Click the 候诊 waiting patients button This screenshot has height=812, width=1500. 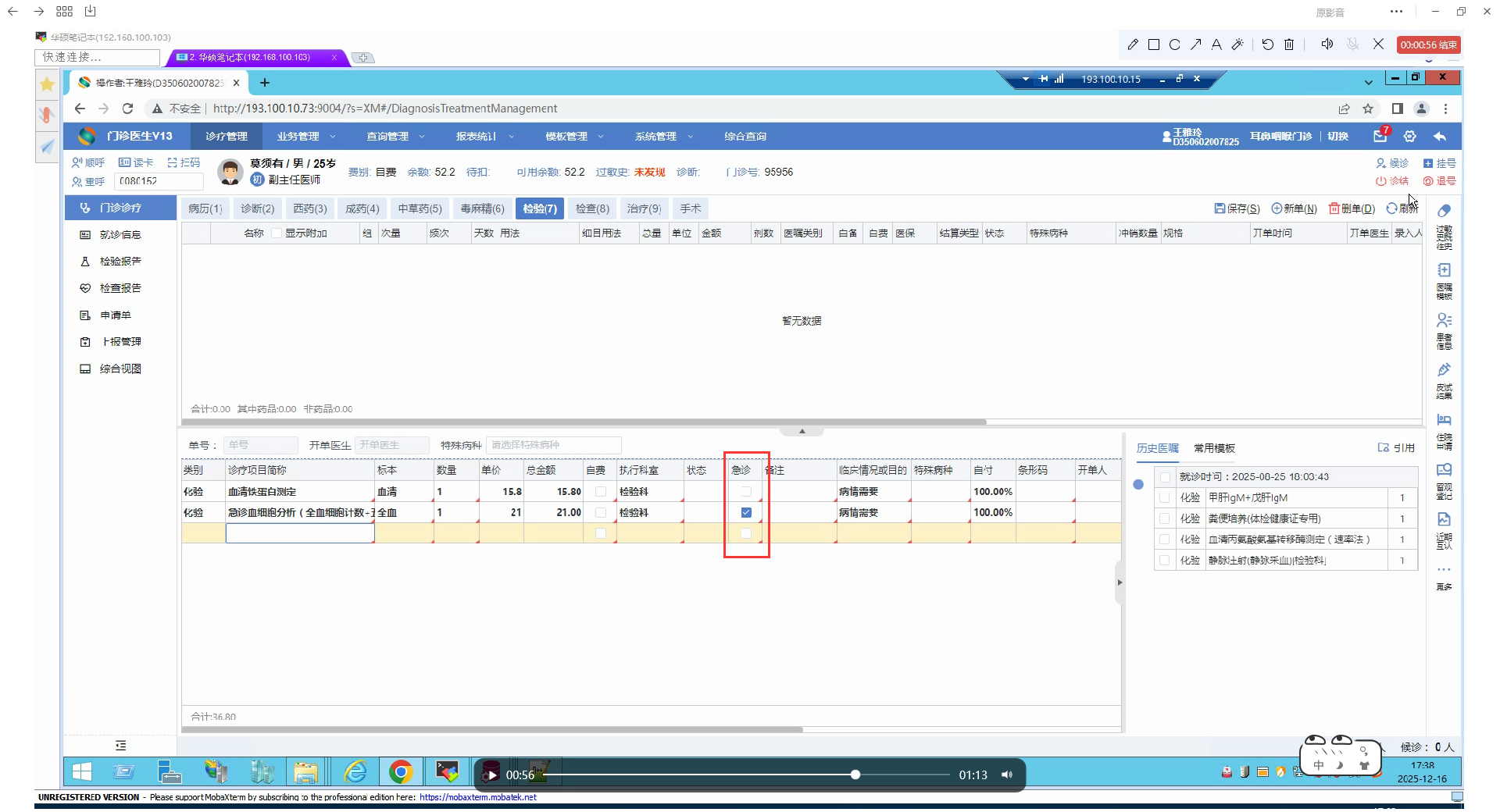tap(1392, 163)
